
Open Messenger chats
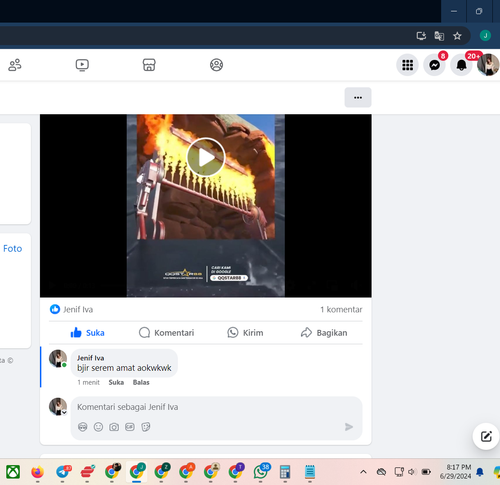click(x=434, y=65)
